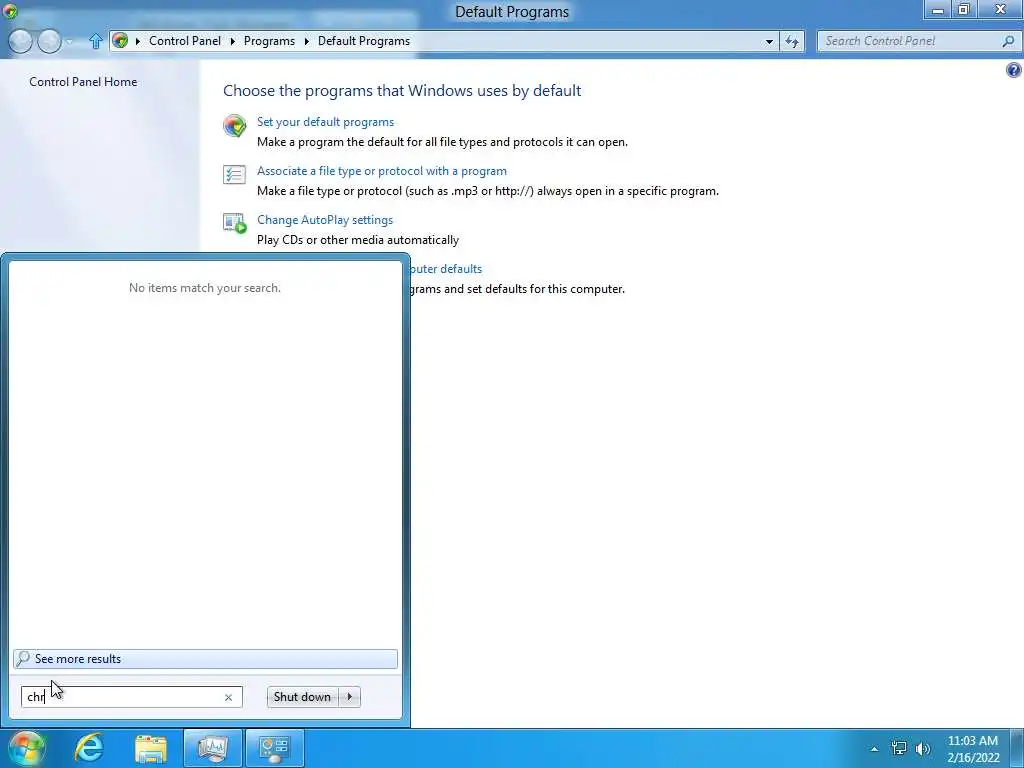
Task: Click the Control Panel search magnifier icon
Action: point(1008,41)
